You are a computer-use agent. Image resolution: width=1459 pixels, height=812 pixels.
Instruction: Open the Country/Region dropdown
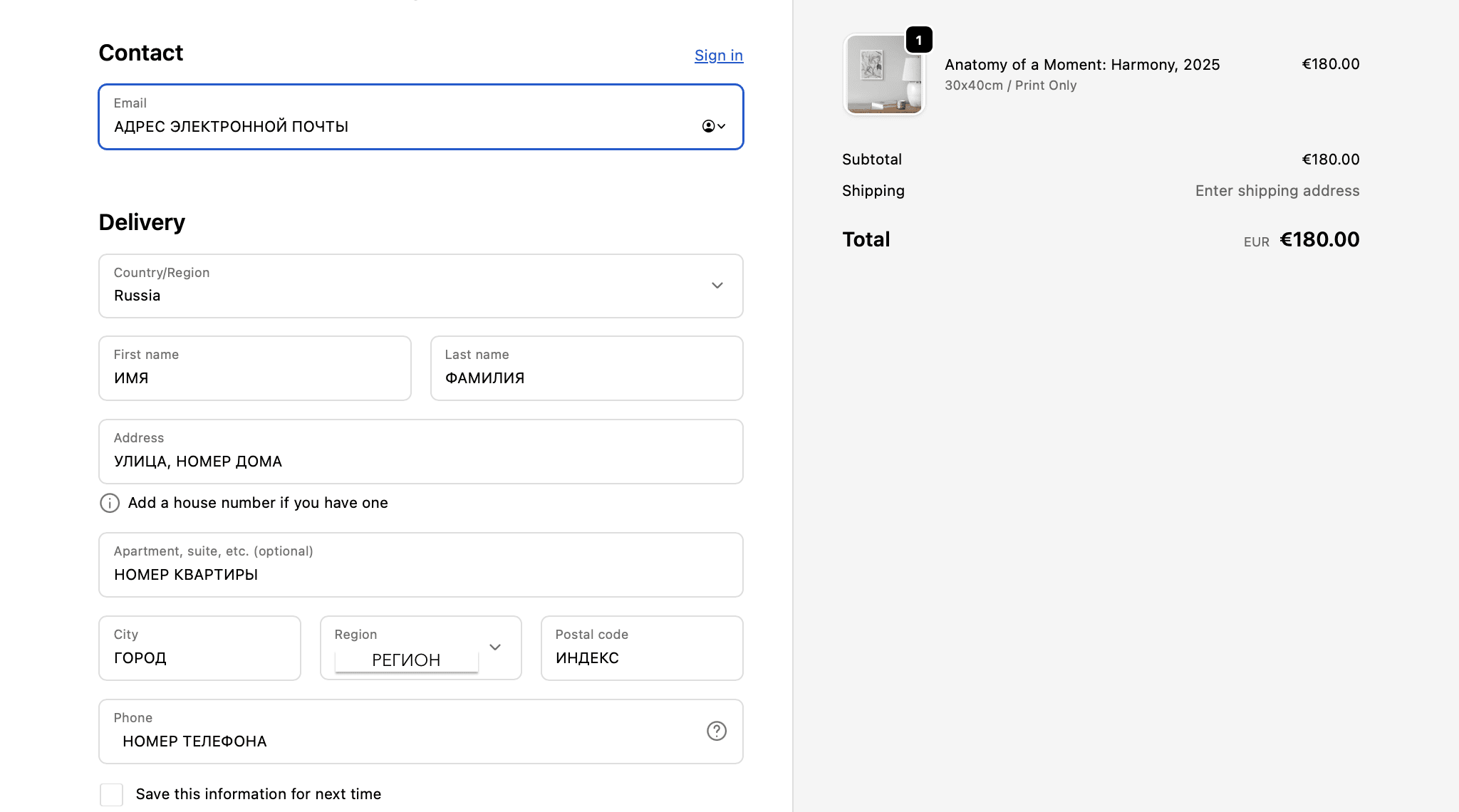420,286
